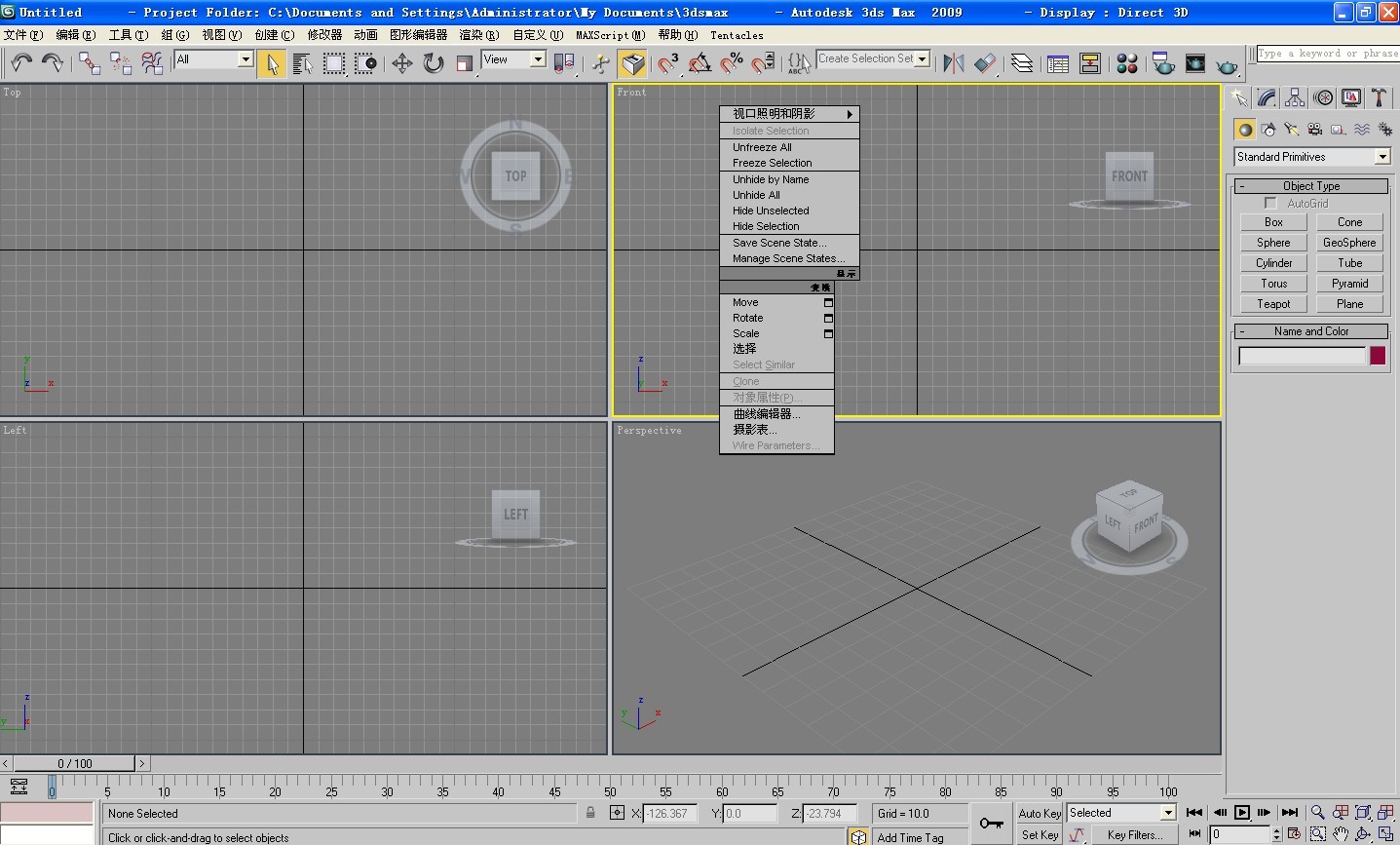Open the Material Editor icon
Viewport: 1400px width, 845px height.
[x=1127, y=63]
